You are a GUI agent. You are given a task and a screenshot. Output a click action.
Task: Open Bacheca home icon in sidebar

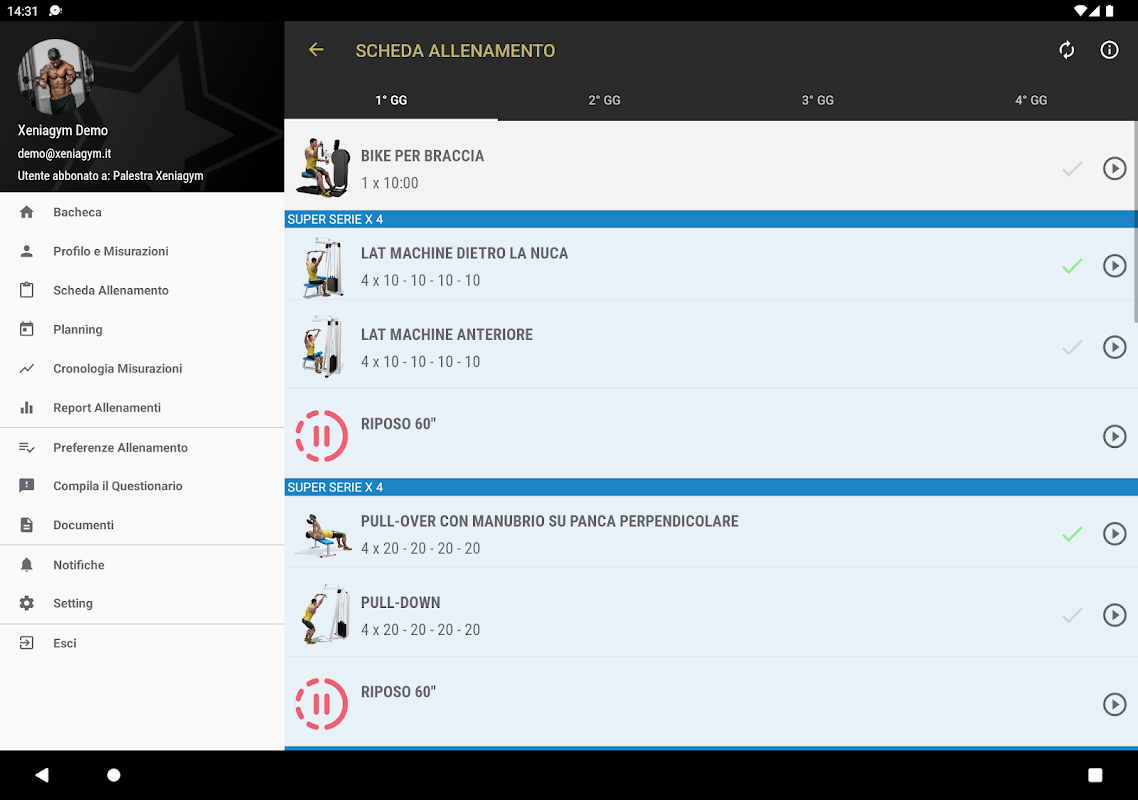point(27,212)
